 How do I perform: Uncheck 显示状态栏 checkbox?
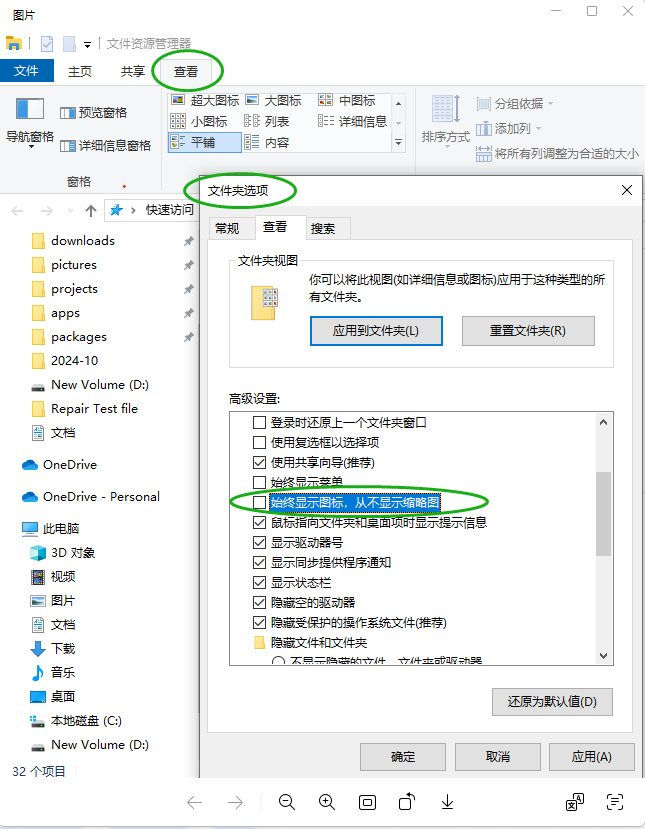259,583
